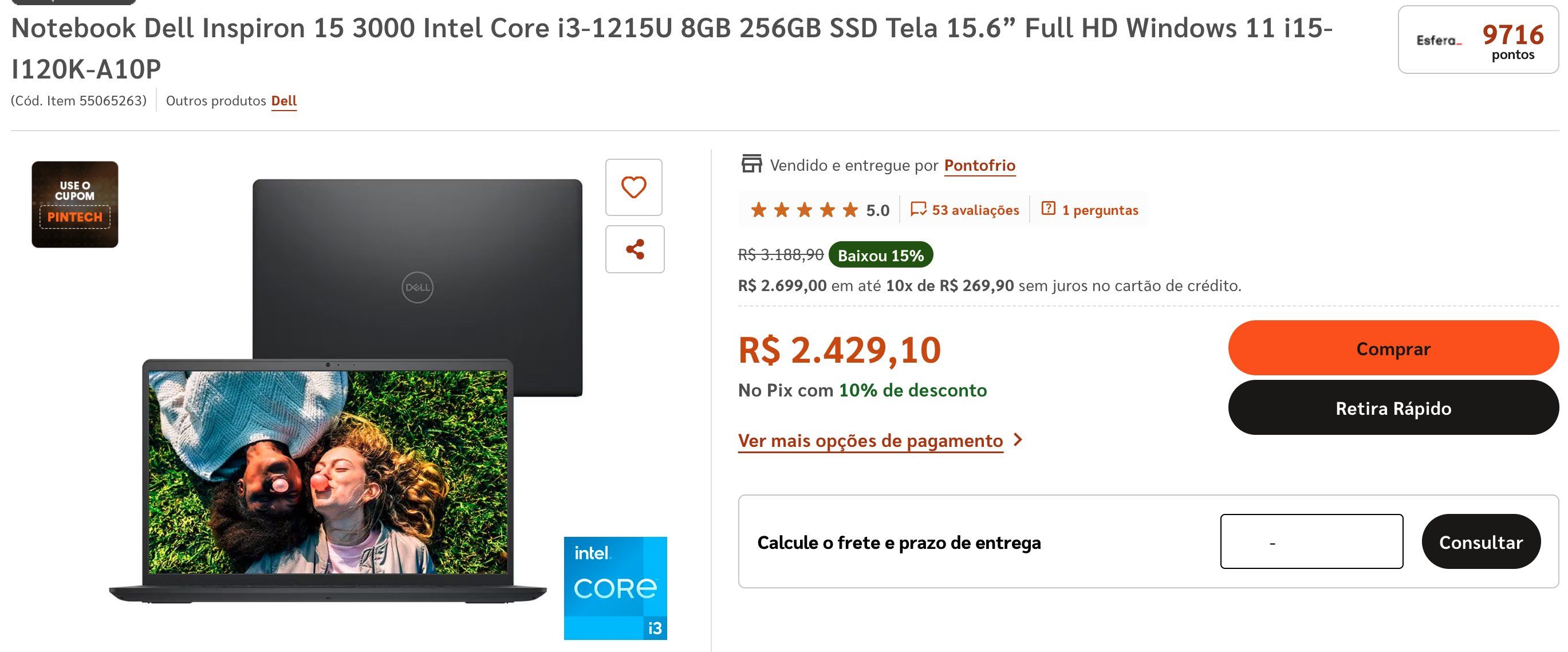
Task: Open Ver mais opções de pagamento
Action: coord(870,441)
